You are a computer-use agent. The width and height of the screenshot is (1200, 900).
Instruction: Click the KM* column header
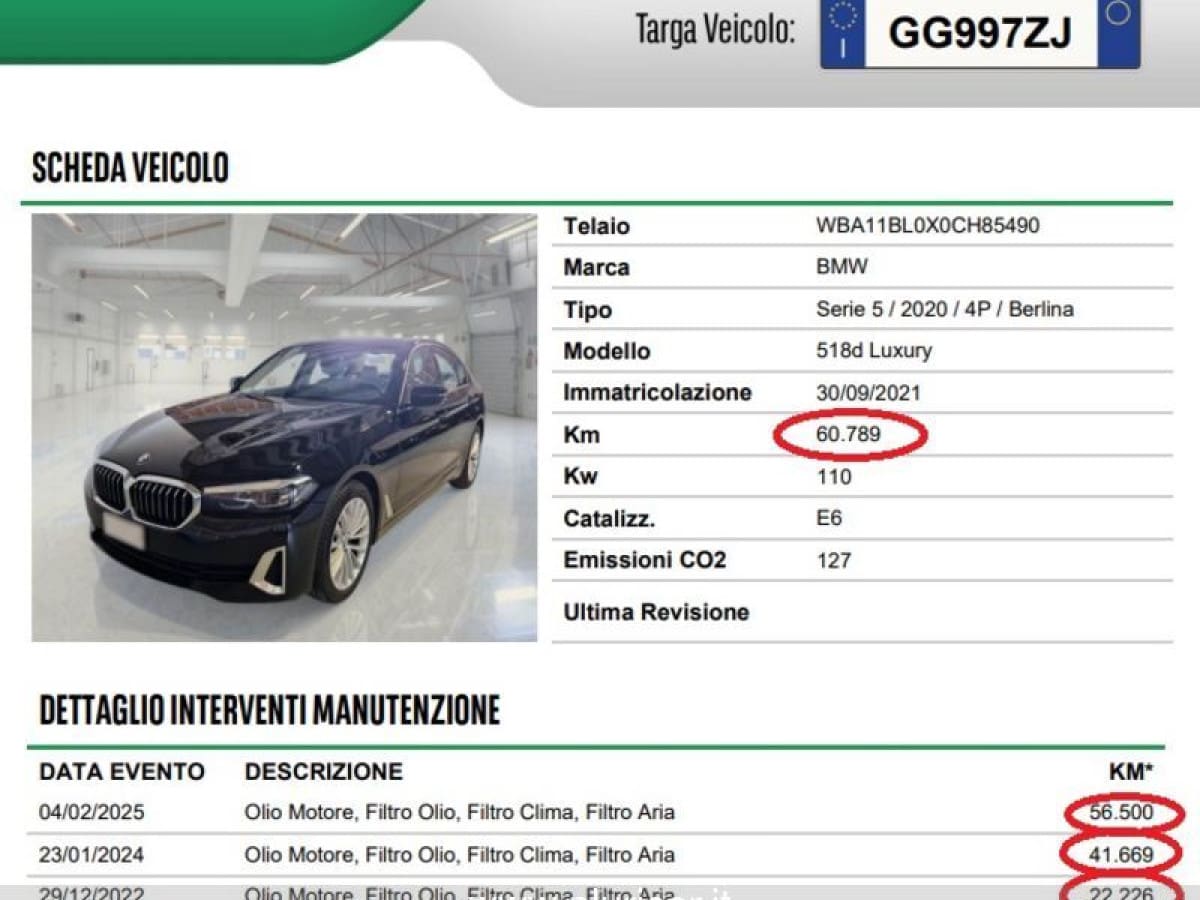click(1131, 772)
